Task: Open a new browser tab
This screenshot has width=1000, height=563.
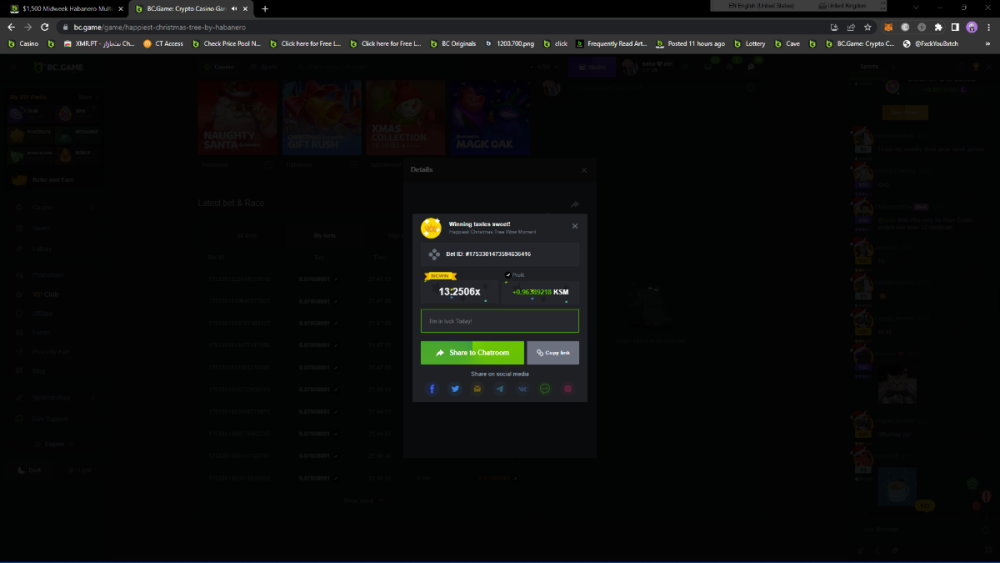Action: click(x=265, y=8)
